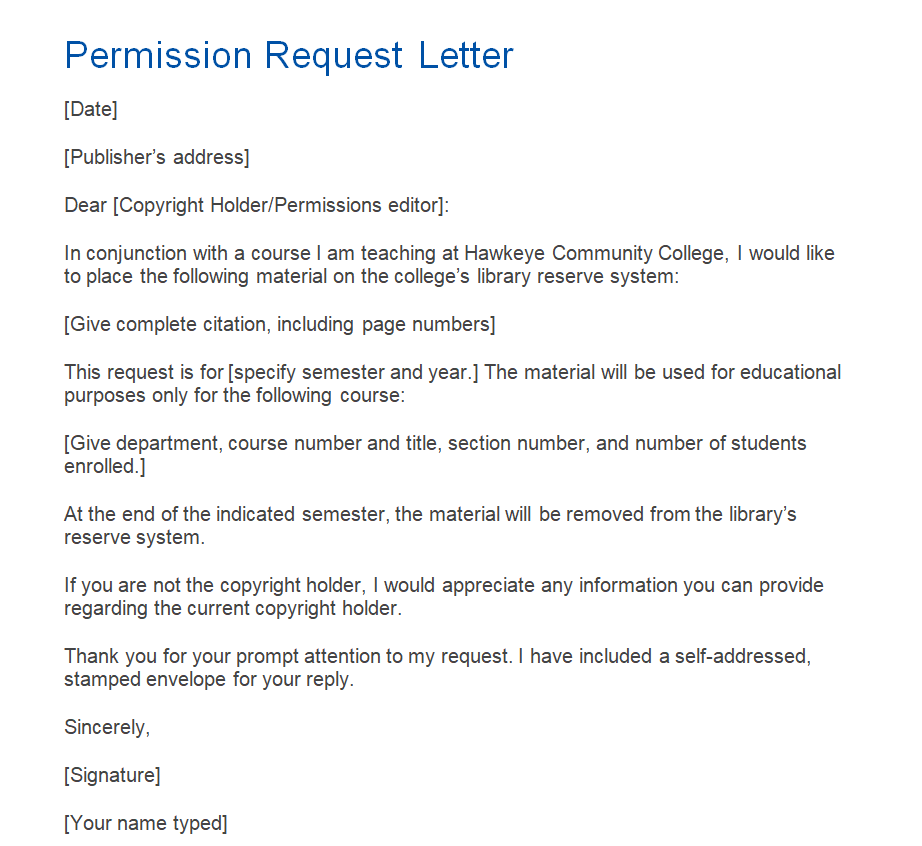This screenshot has height=846, width=922.
Task: Select the [Signature] placeholder
Action: pos(112,775)
